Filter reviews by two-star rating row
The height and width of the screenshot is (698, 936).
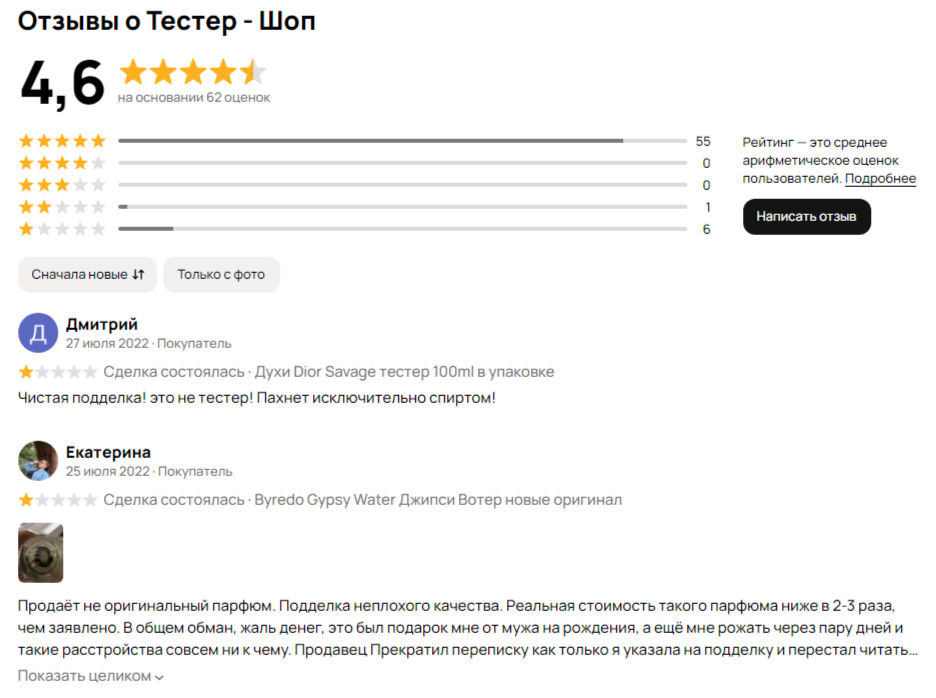(x=62, y=207)
